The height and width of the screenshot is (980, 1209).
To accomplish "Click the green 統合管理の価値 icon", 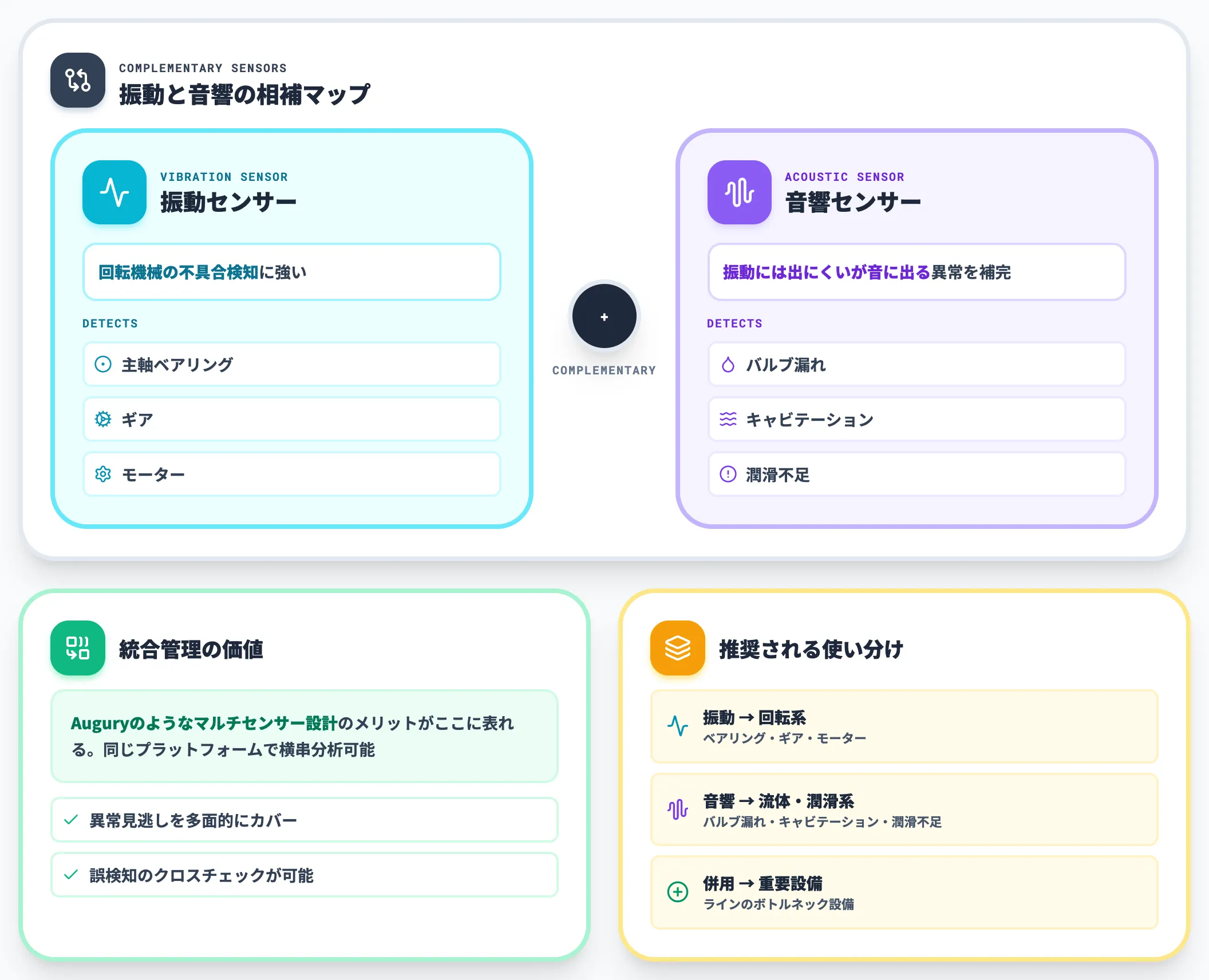I will 78,648.
